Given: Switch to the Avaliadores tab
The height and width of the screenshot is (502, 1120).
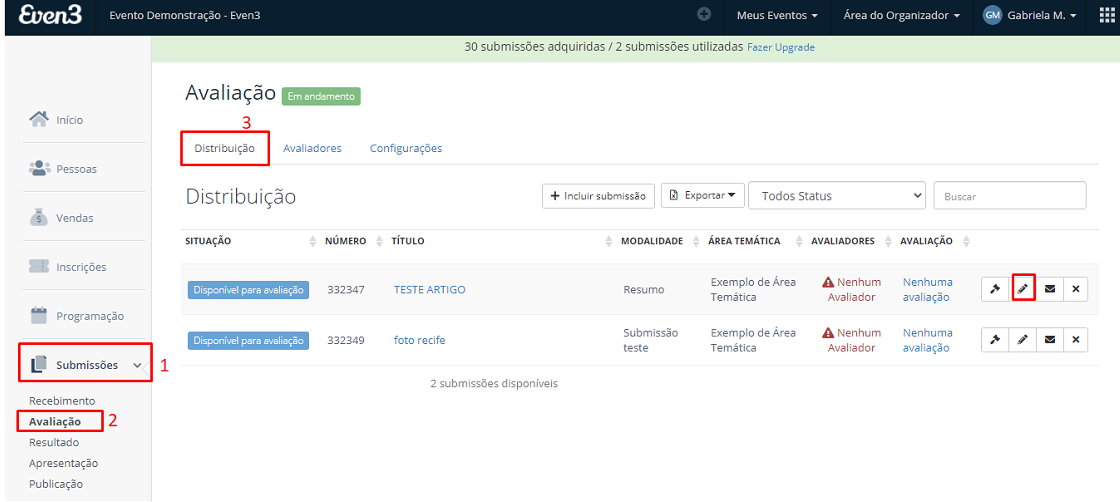Looking at the screenshot, I should click(x=312, y=149).
